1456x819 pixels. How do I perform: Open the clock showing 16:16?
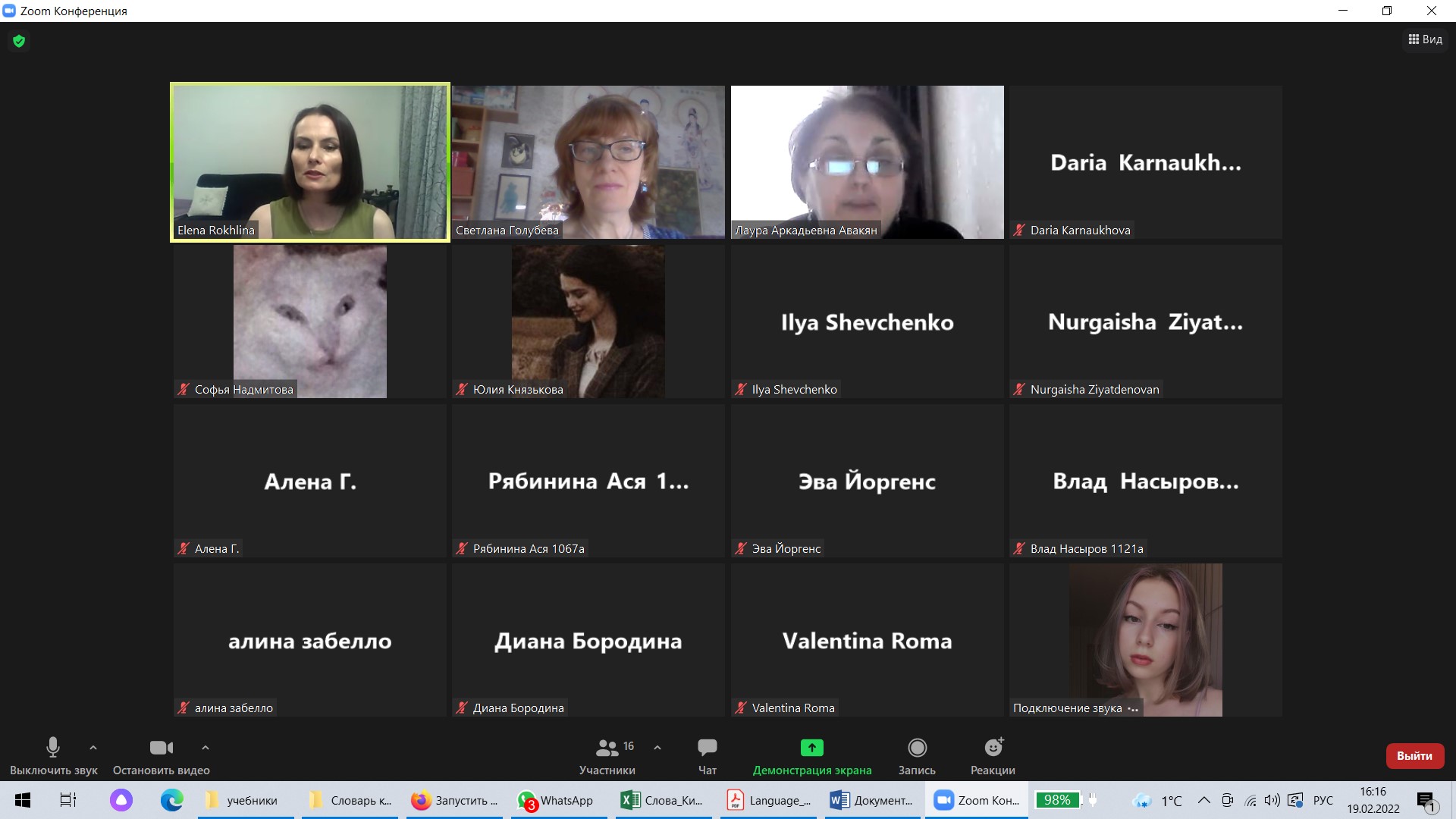1373,800
